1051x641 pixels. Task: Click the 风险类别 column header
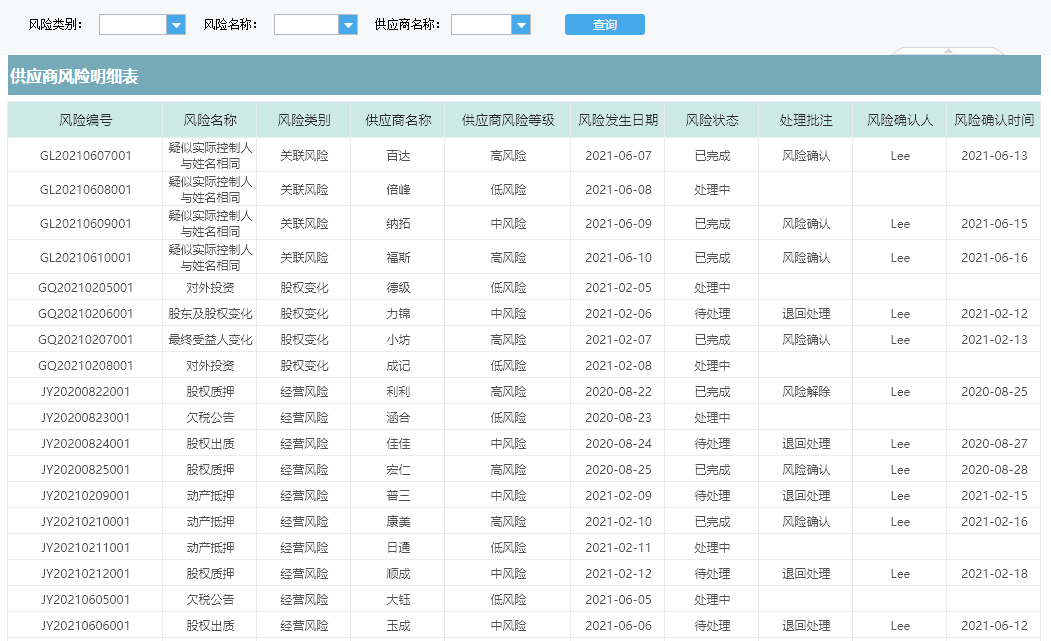point(304,120)
